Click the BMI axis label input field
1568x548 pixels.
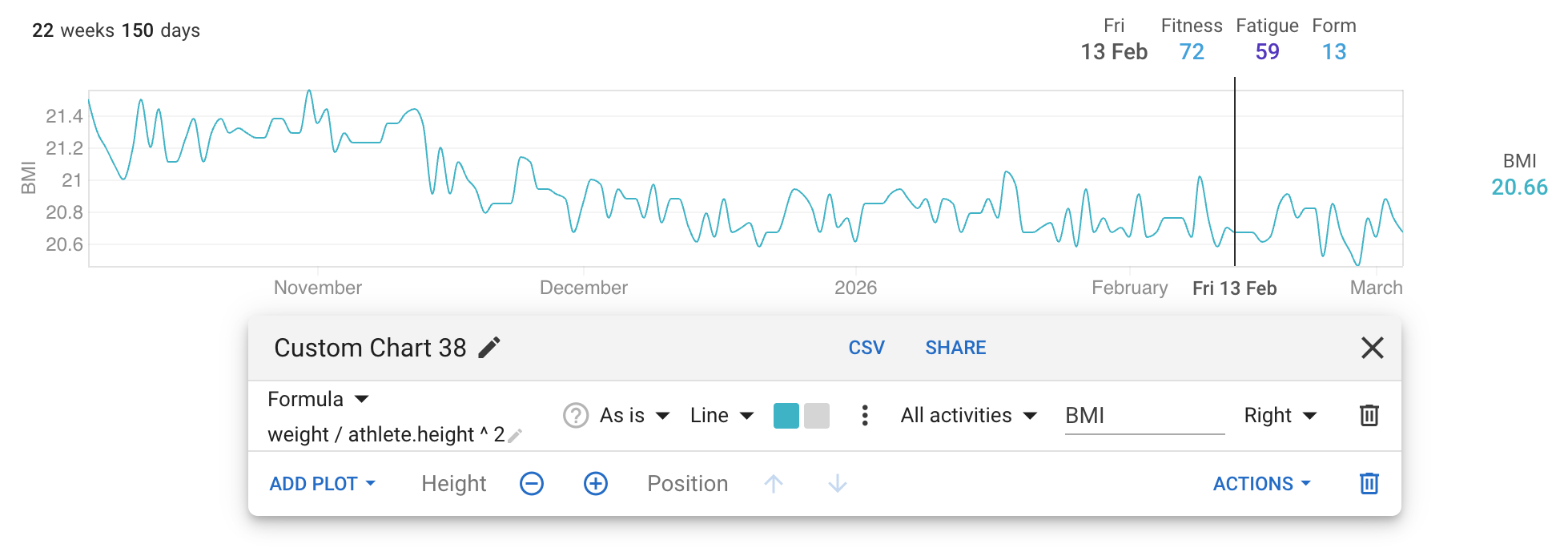coord(1144,416)
